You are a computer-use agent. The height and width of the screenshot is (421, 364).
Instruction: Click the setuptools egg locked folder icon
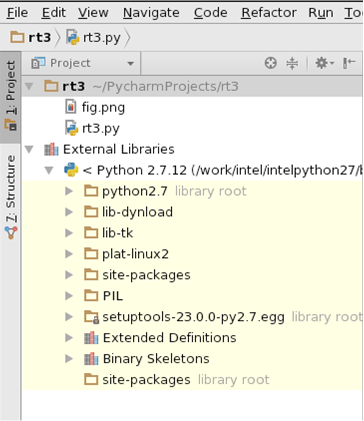(x=91, y=317)
